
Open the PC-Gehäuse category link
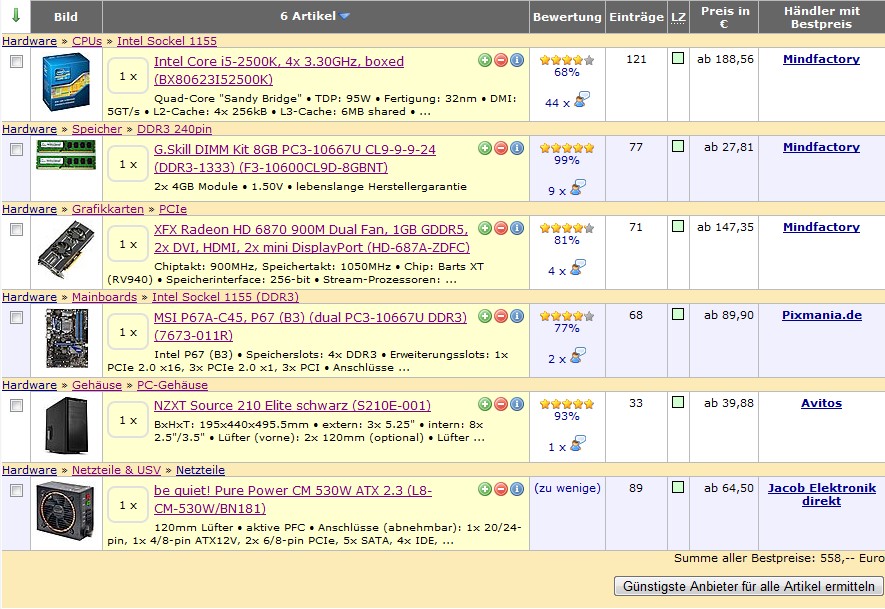pyautogui.click(x=172, y=385)
